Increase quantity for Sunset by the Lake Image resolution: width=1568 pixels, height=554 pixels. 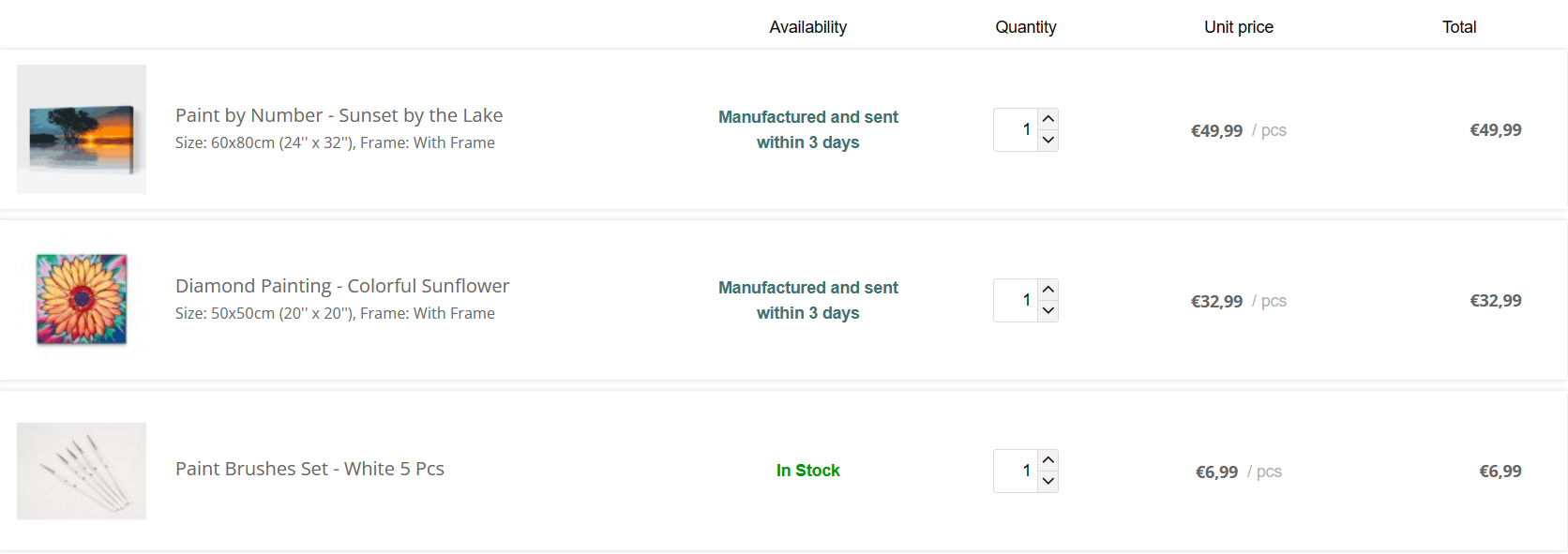1048,119
